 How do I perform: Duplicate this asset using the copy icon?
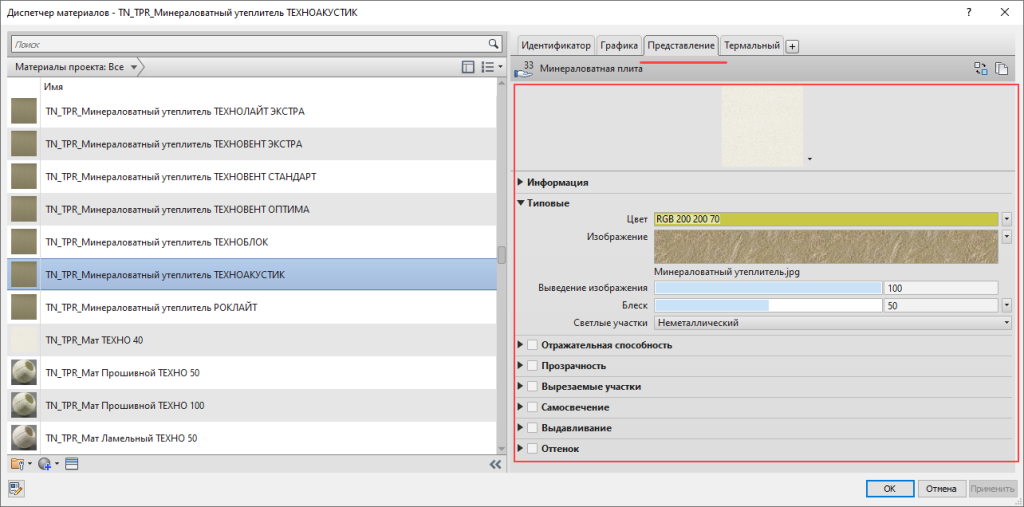coord(1001,68)
